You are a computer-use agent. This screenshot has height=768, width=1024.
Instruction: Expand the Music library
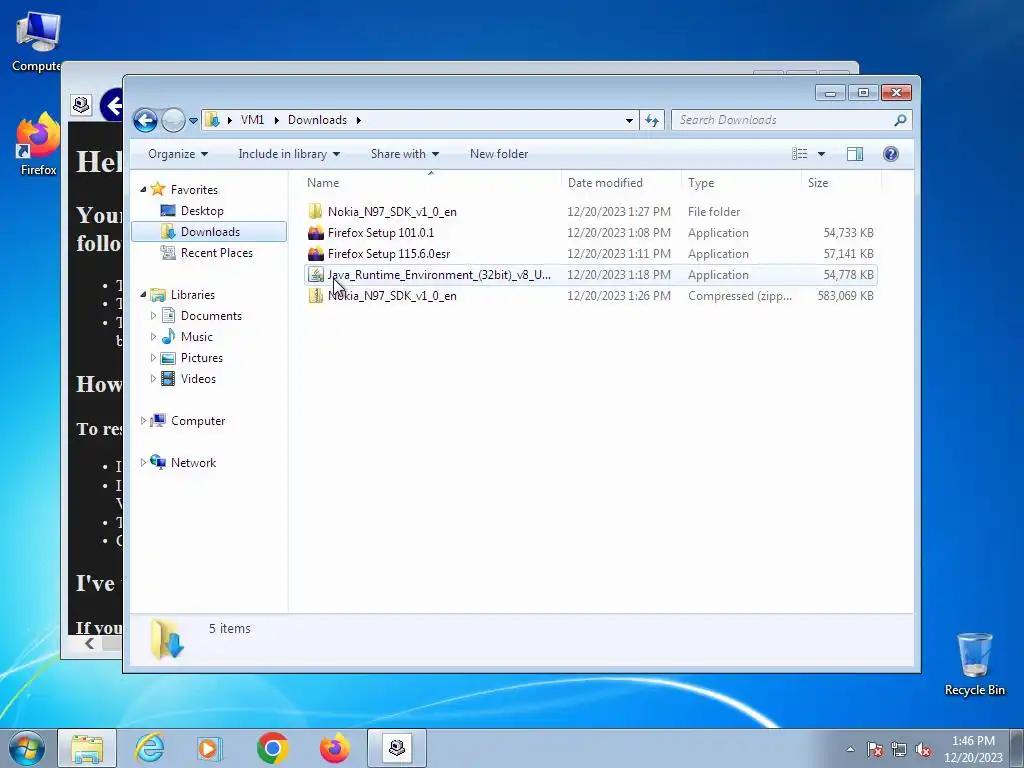(x=153, y=337)
